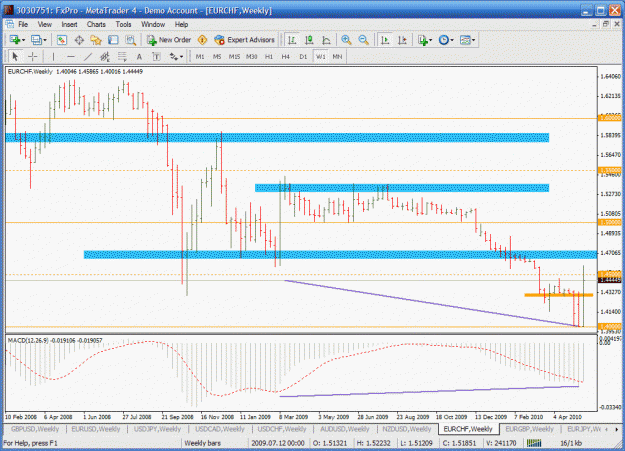Switch to AUDUSD,Weekly chart tab
This screenshot has width=625, height=451.
[344, 429]
